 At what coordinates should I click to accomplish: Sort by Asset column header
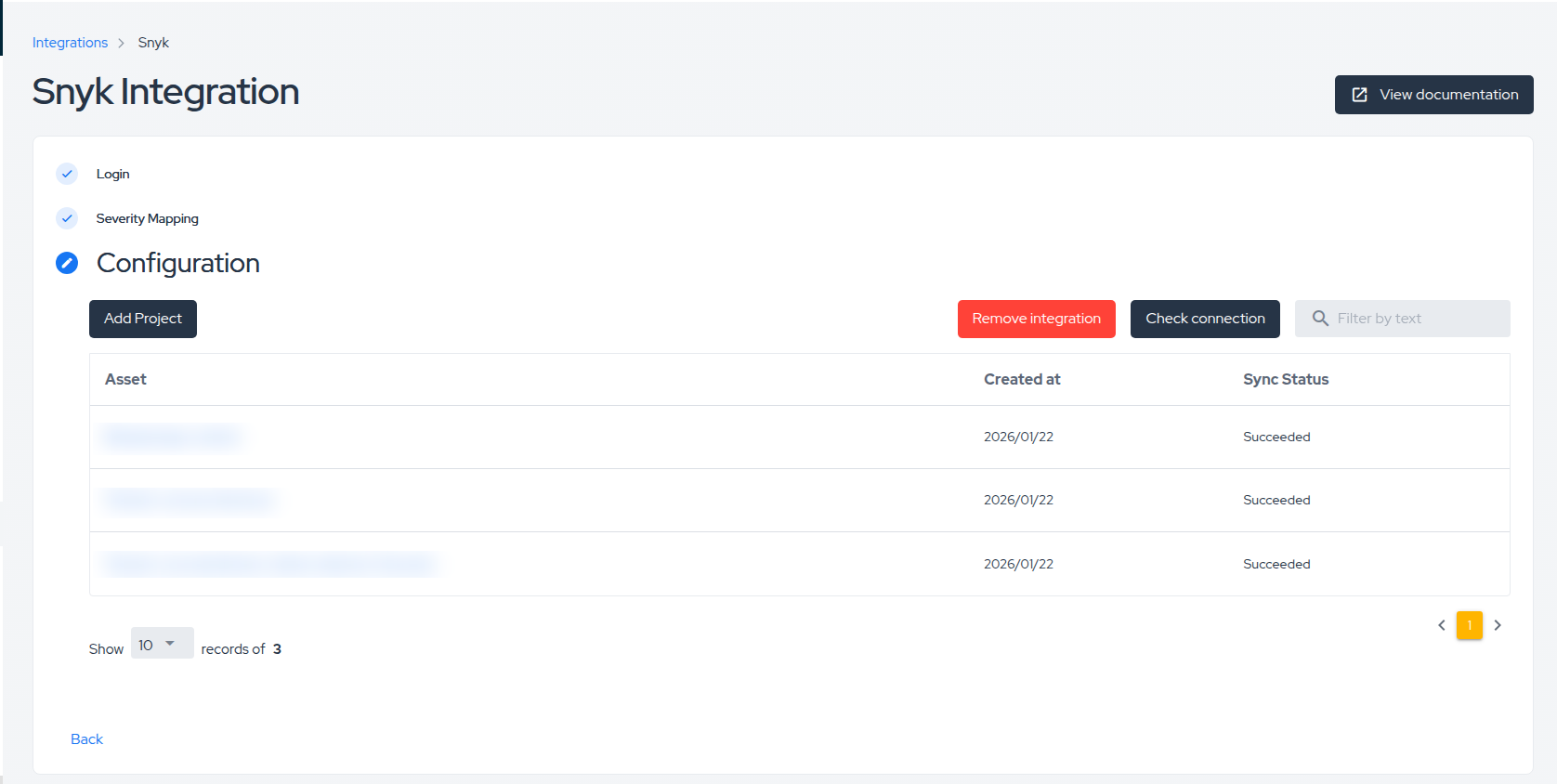click(x=125, y=379)
